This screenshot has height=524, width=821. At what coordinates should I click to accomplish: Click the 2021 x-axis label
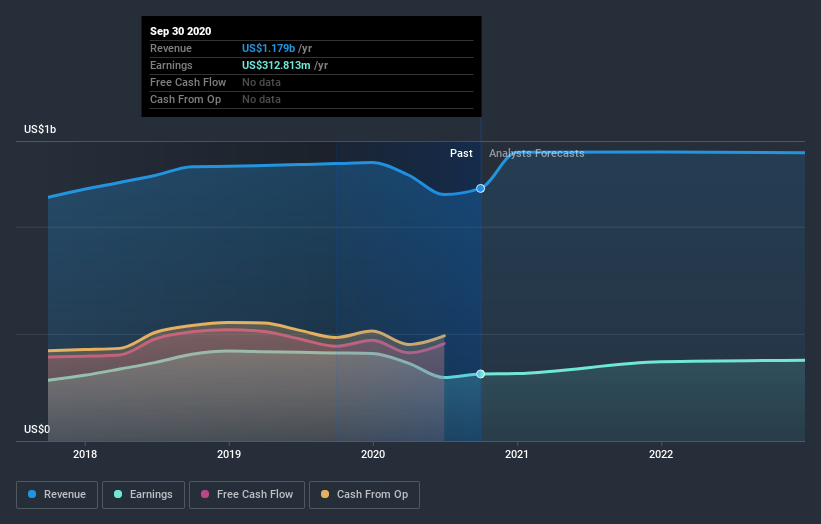(x=517, y=454)
